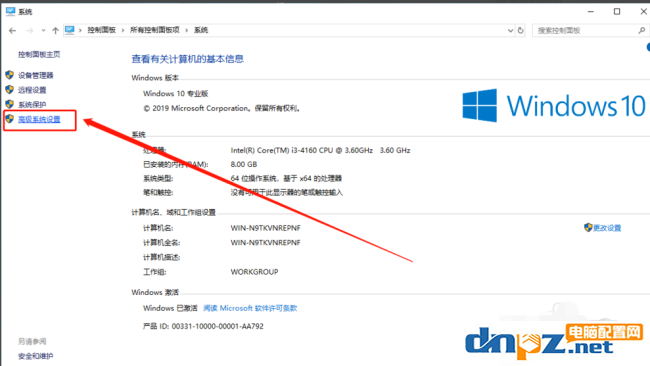Open 设备管理器 from sidebar
The width and height of the screenshot is (650, 366).
[36, 75]
